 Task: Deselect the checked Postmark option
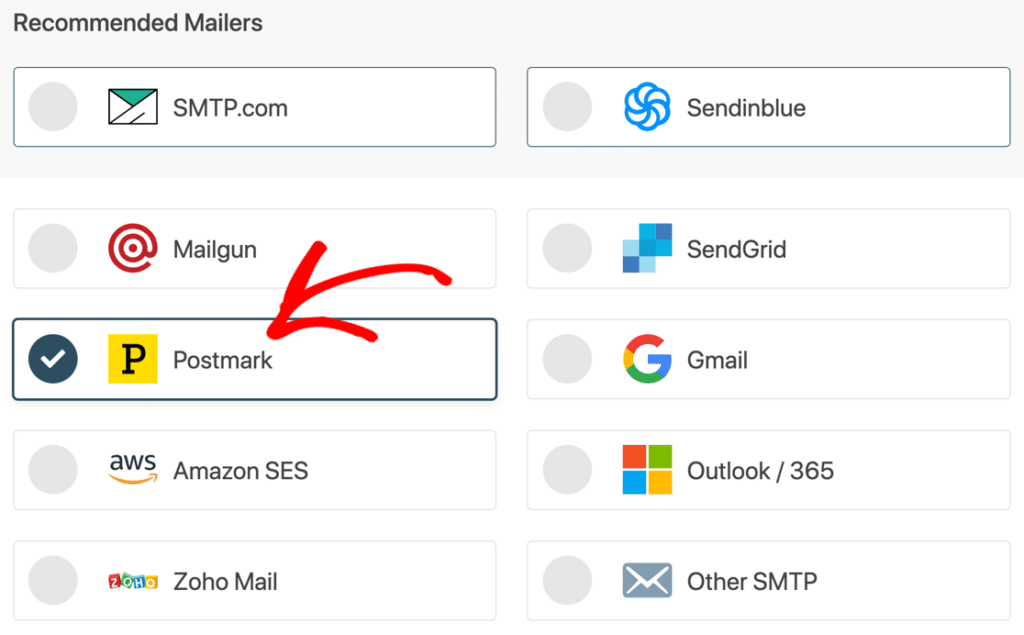click(52, 359)
